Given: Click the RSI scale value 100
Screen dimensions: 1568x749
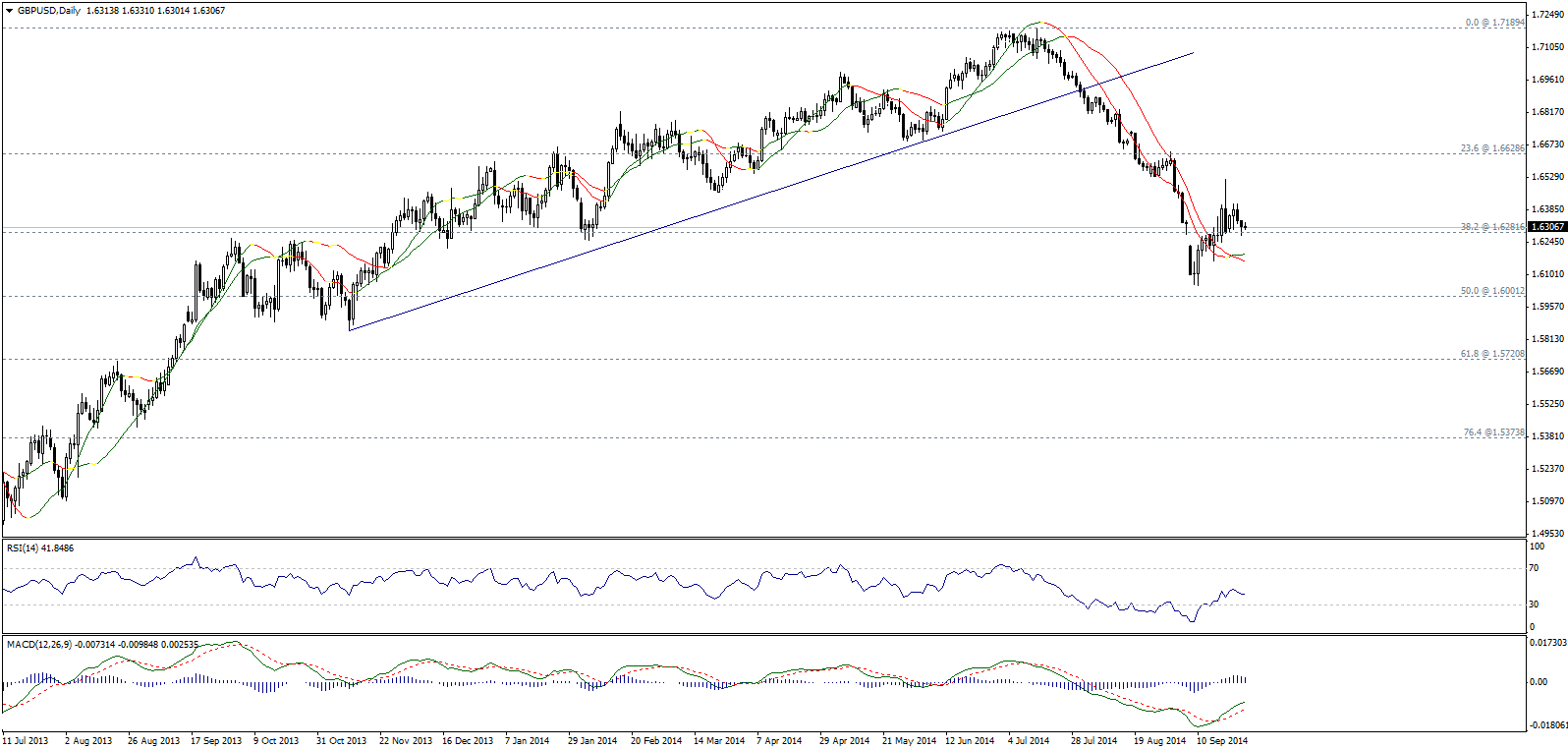Looking at the screenshot, I should click(x=1537, y=547).
